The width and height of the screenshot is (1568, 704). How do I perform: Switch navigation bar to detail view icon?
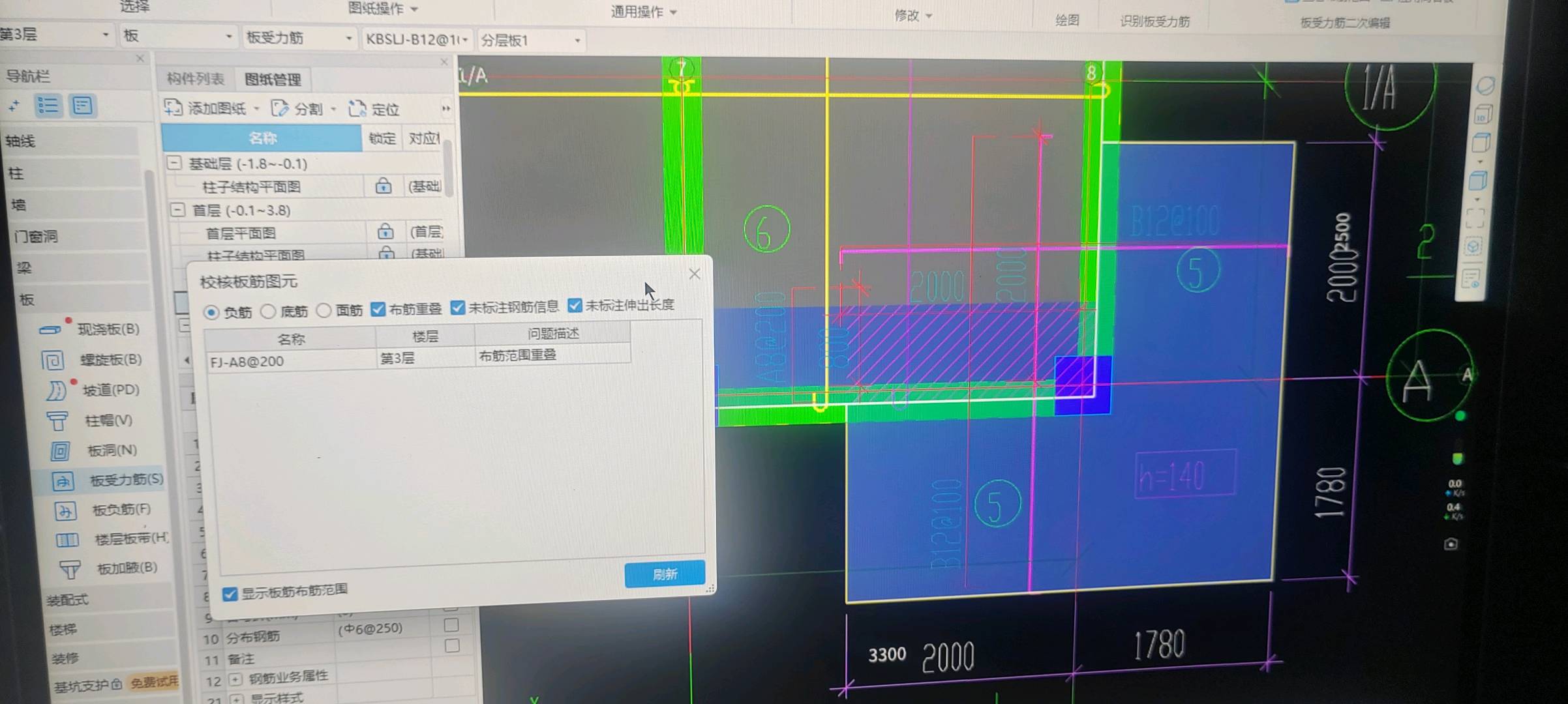pyautogui.click(x=83, y=105)
